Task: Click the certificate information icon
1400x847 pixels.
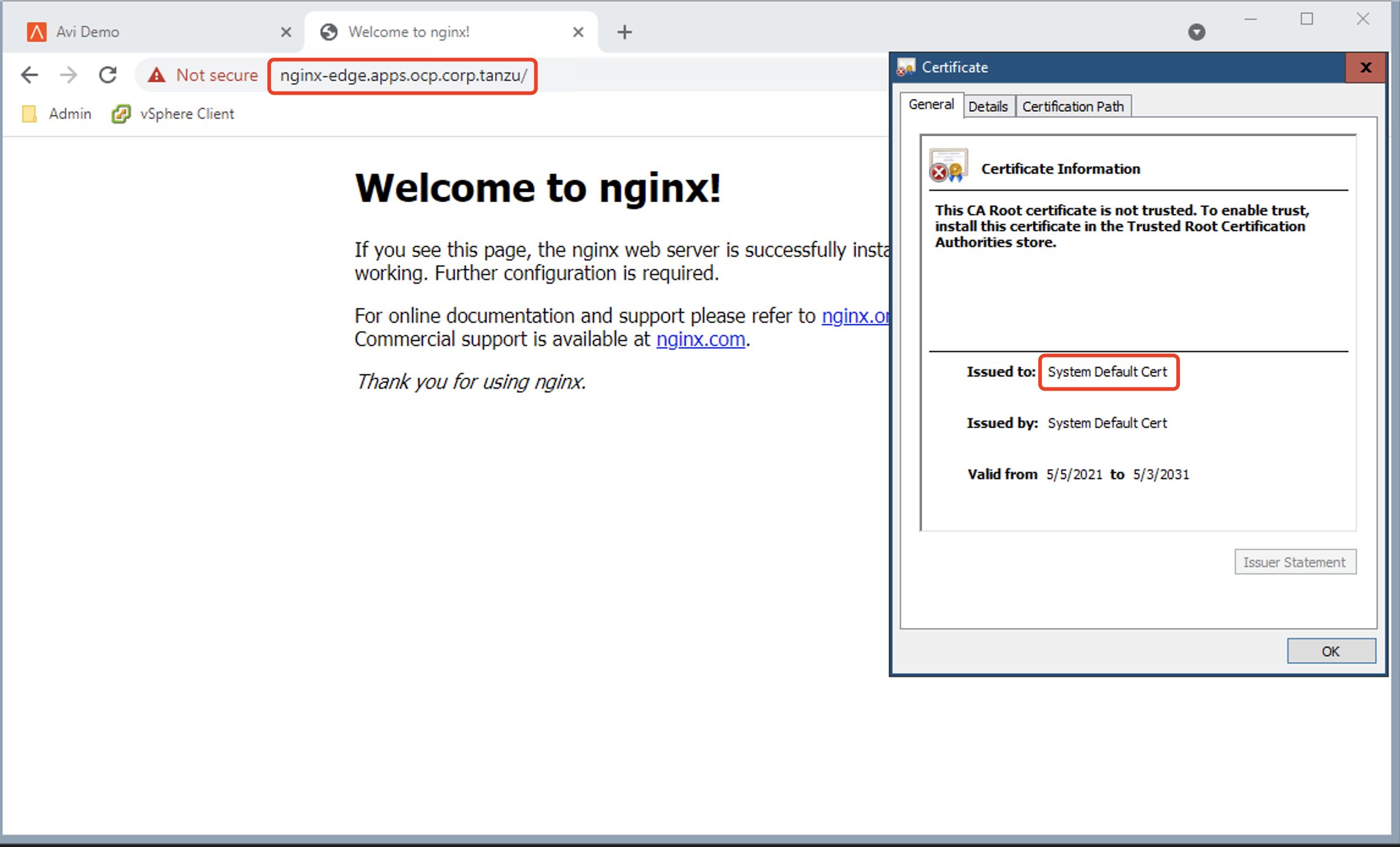Action: point(948,166)
